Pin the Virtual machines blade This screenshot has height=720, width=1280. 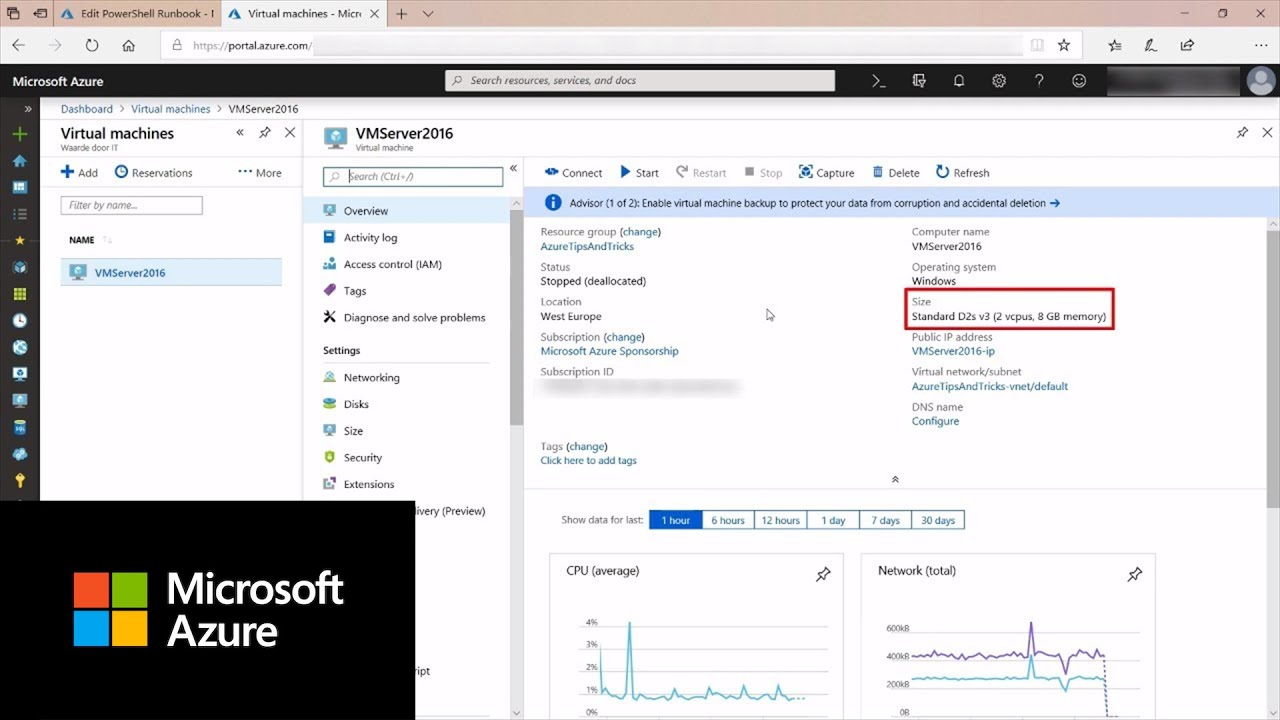click(x=265, y=132)
